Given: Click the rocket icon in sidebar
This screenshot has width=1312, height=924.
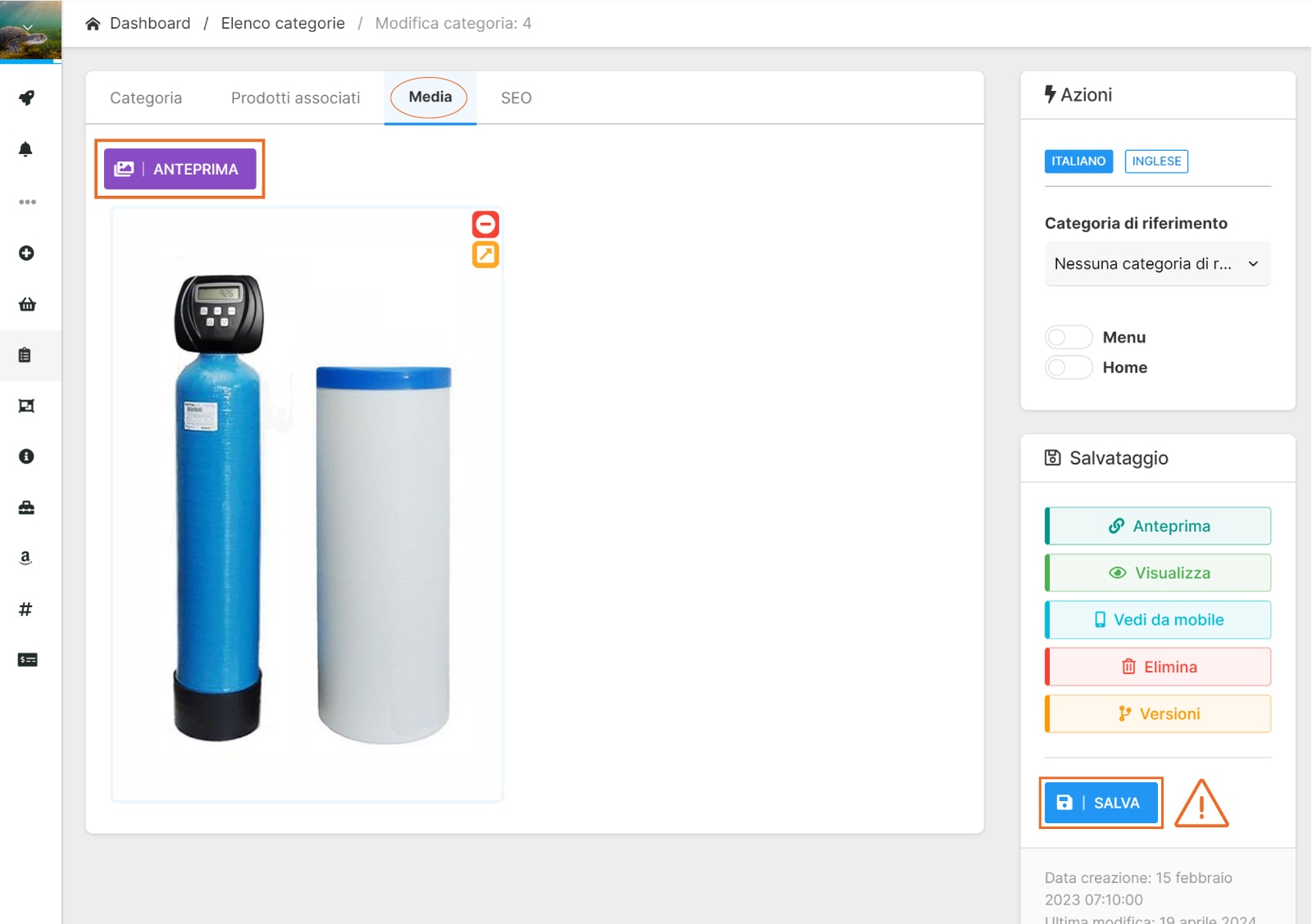Looking at the screenshot, I should [x=27, y=98].
